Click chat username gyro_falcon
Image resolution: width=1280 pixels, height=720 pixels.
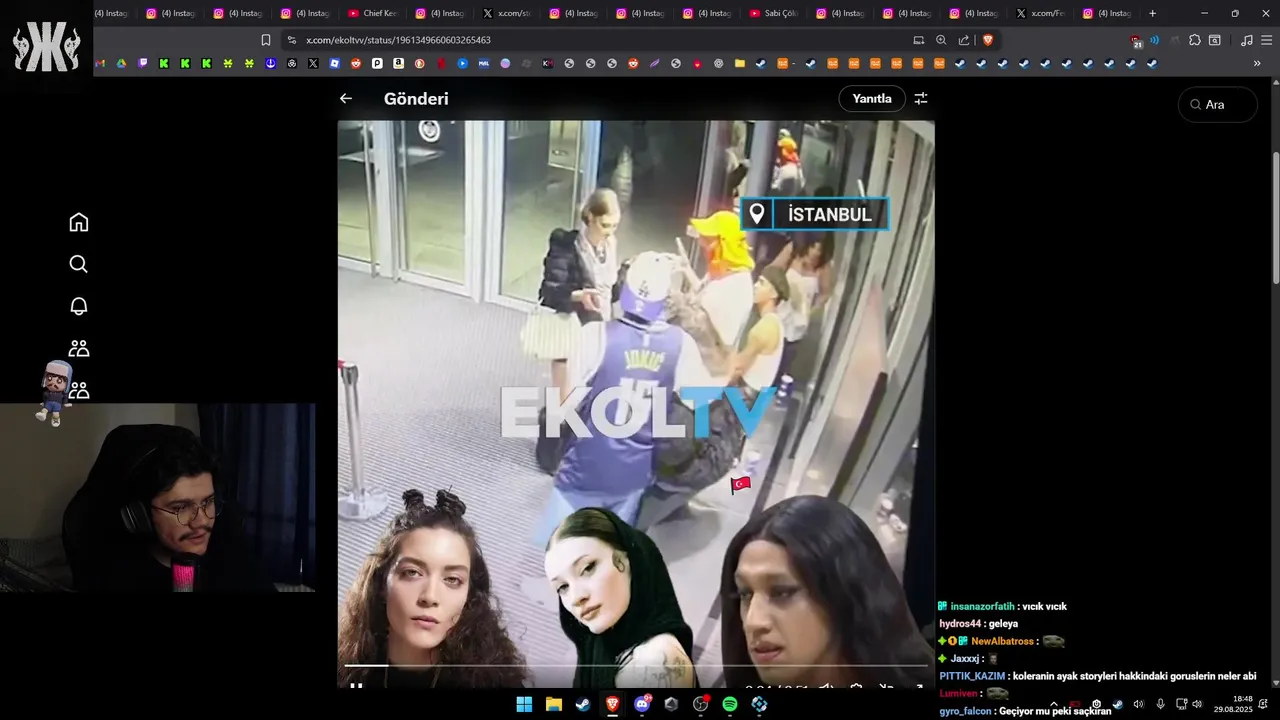tap(965, 711)
